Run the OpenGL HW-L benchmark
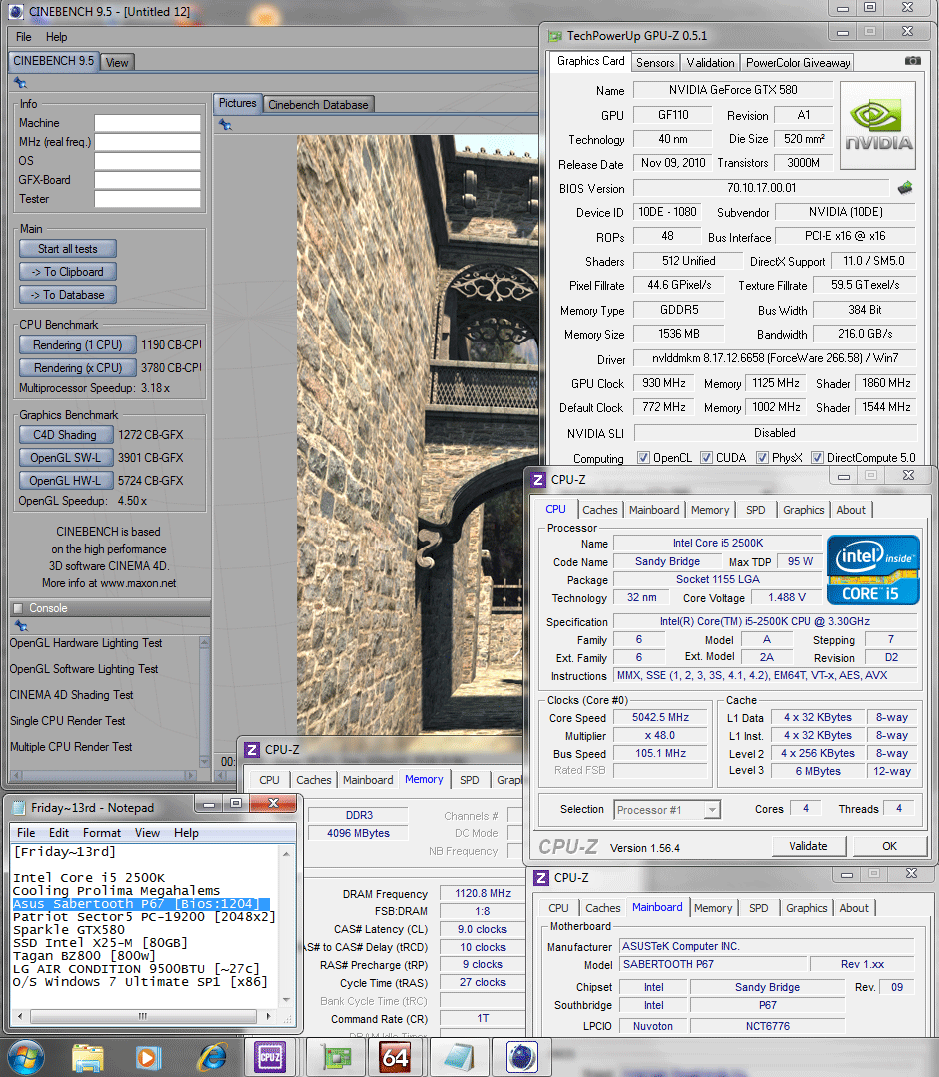Image resolution: width=939 pixels, height=1077 pixels. [65, 481]
